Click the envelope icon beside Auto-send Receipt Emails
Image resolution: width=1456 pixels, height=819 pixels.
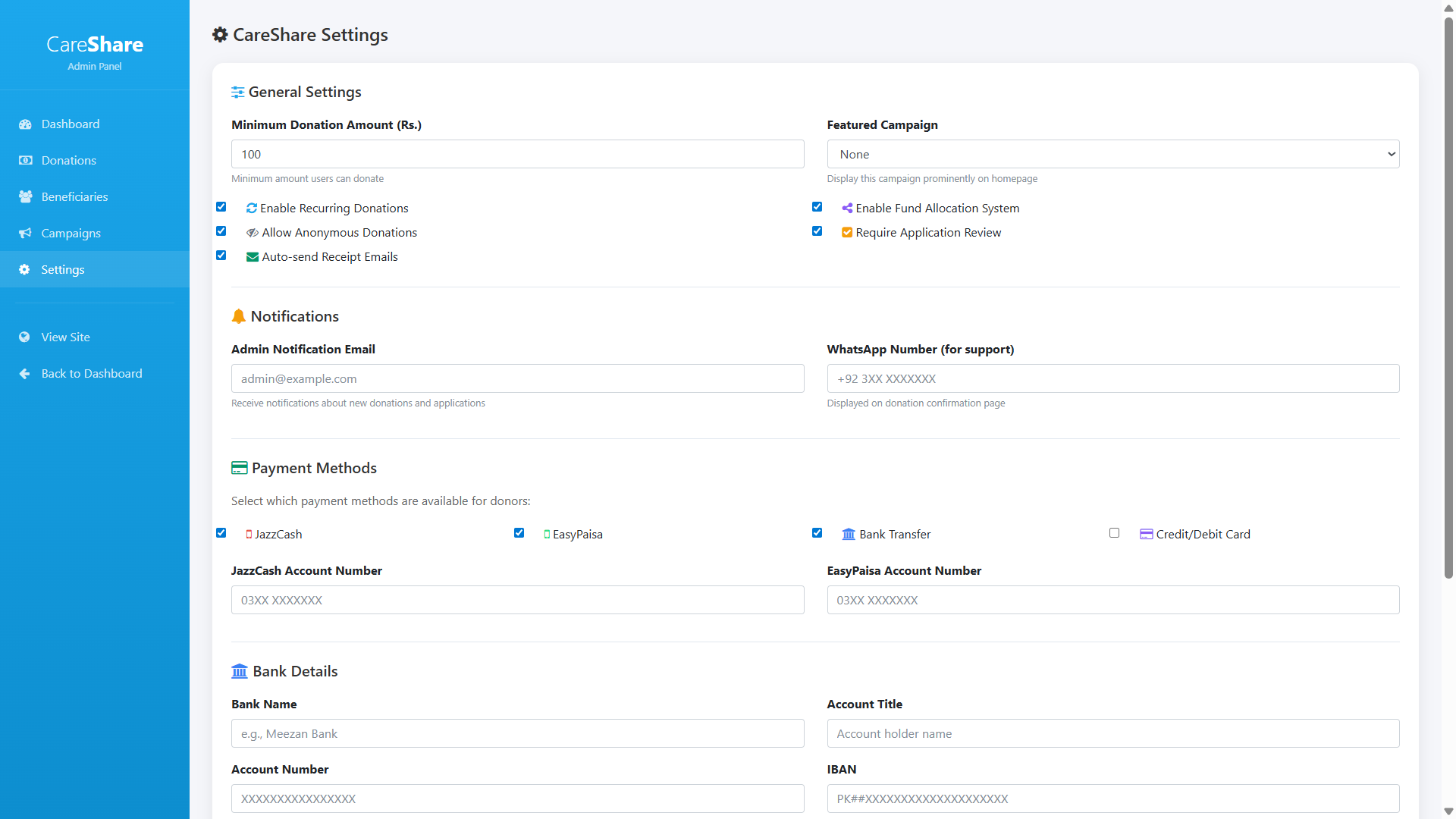pyautogui.click(x=253, y=257)
